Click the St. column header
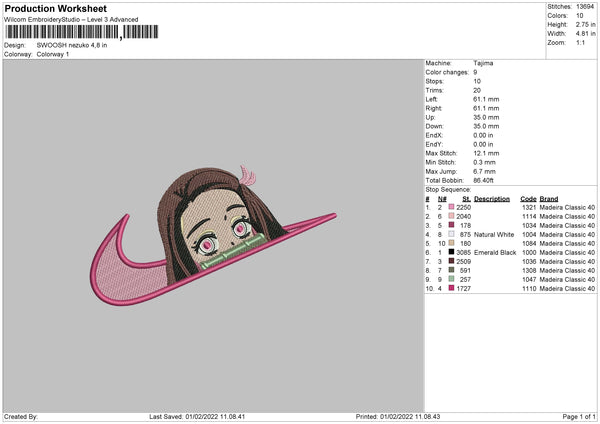Image resolution: width=600 pixels, height=424 pixels. (466, 199)
